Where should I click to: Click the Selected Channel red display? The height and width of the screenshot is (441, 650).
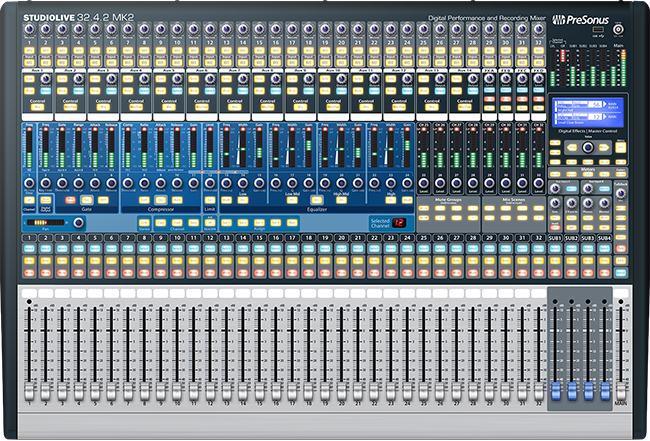[399, 223]
